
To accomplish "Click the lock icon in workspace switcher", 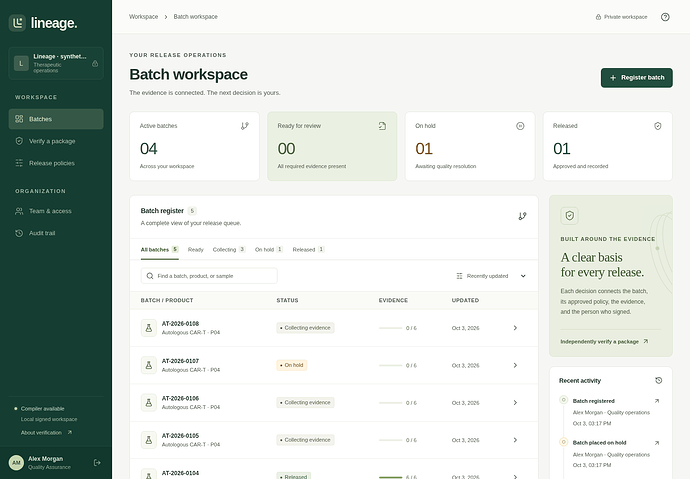I will (95, 64).
